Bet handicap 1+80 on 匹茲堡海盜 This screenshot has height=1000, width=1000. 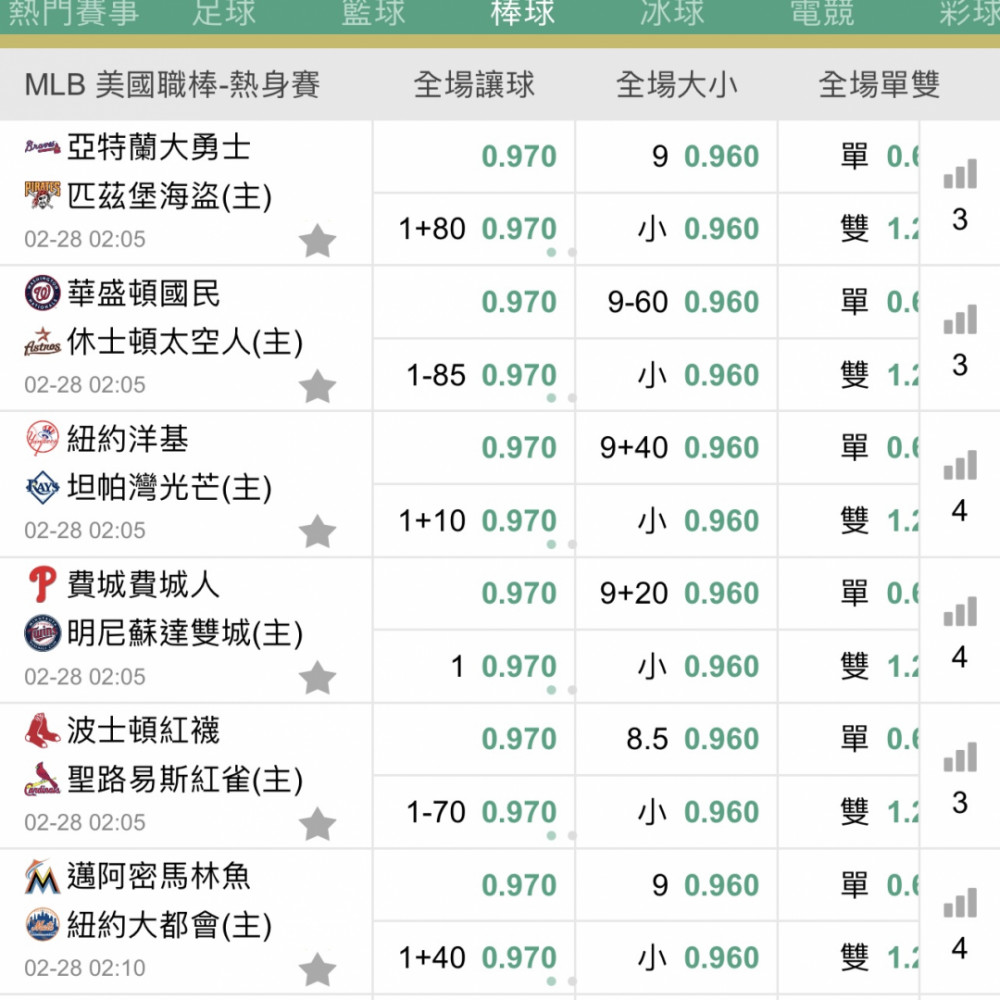pos(474,229)
